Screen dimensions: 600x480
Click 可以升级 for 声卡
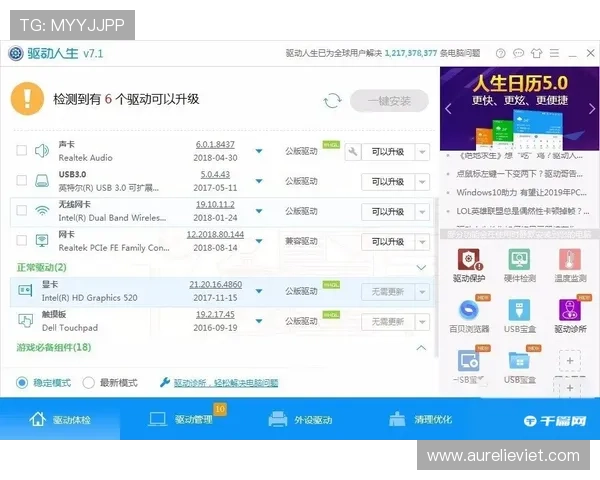pos(388,152)
